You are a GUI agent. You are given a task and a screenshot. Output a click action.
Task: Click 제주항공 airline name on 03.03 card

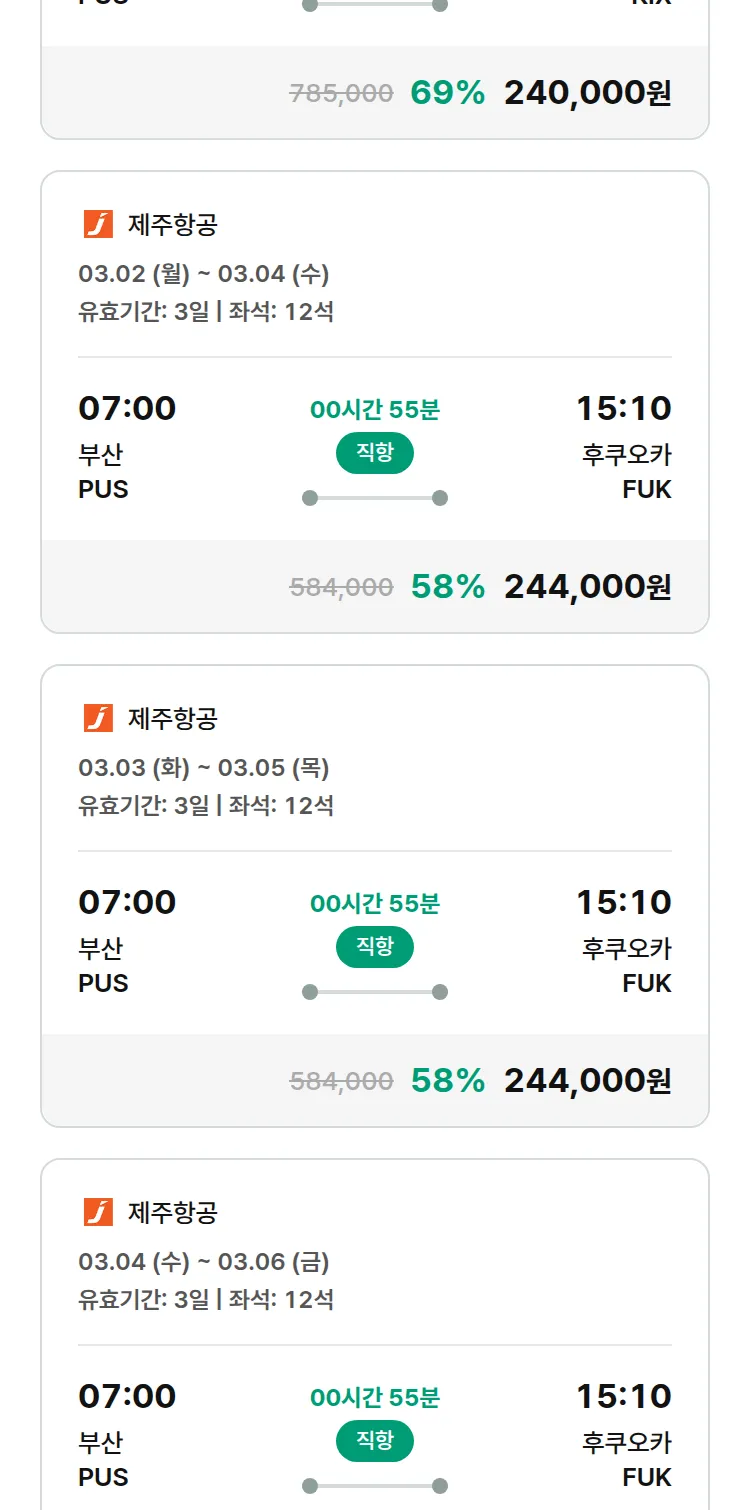[x=172, y=718]
